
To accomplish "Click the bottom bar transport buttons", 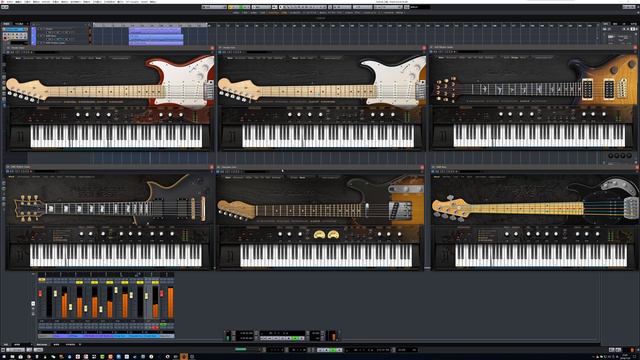I will coord(330,350).
